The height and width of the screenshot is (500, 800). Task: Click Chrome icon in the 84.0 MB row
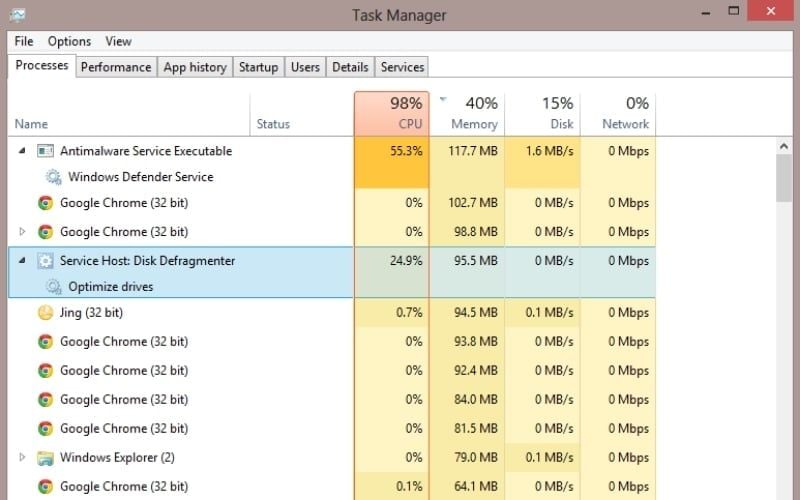coord(45,399)
